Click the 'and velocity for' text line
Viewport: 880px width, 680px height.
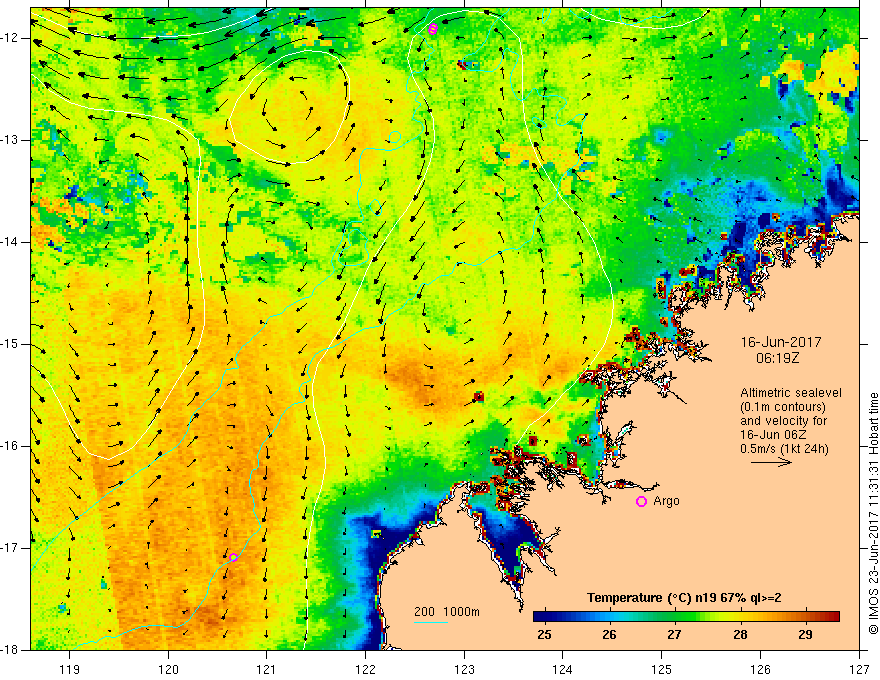(x=783, y=421)
